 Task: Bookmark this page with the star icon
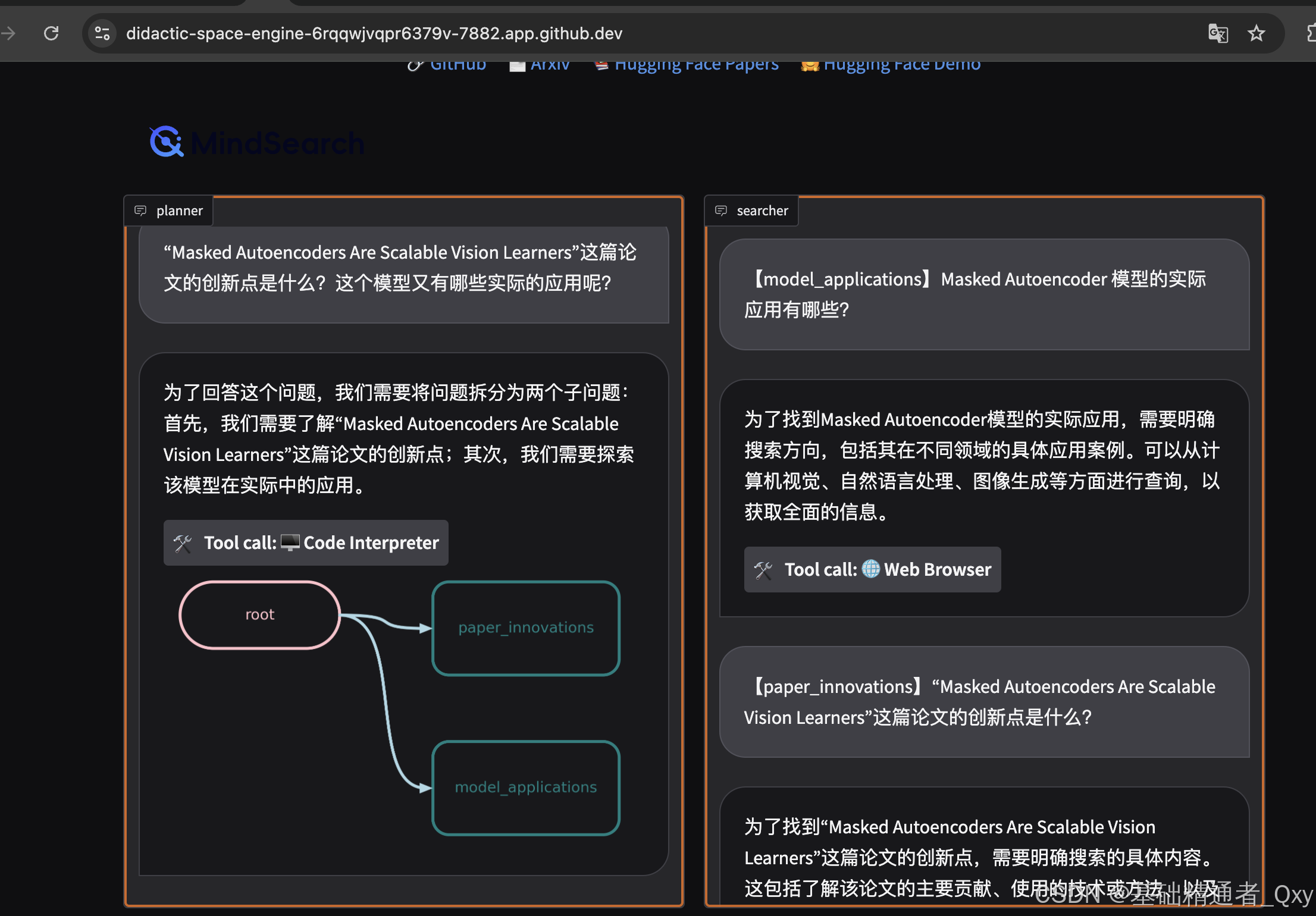click(1256, 33)
